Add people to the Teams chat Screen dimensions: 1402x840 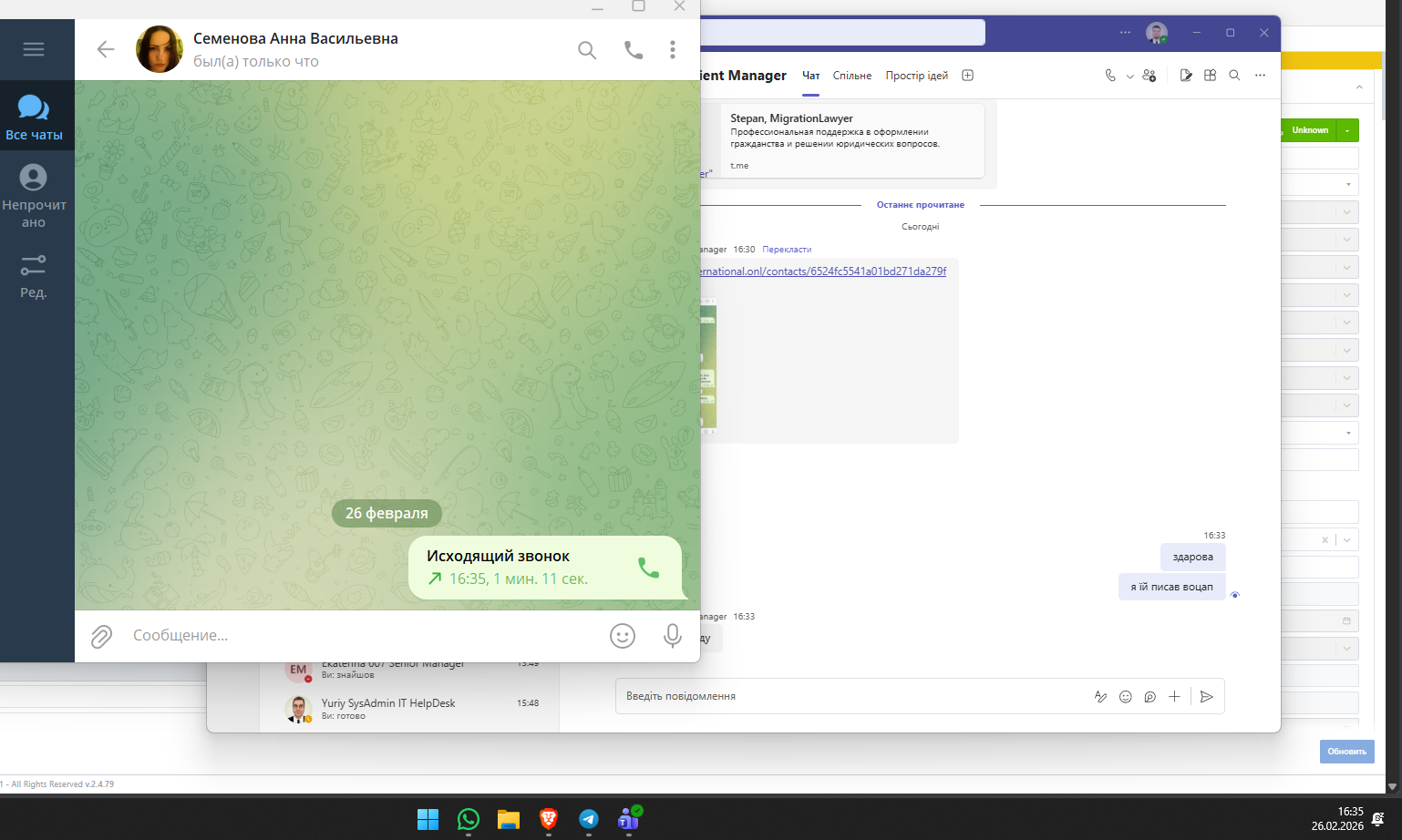tap(1149, 76)
